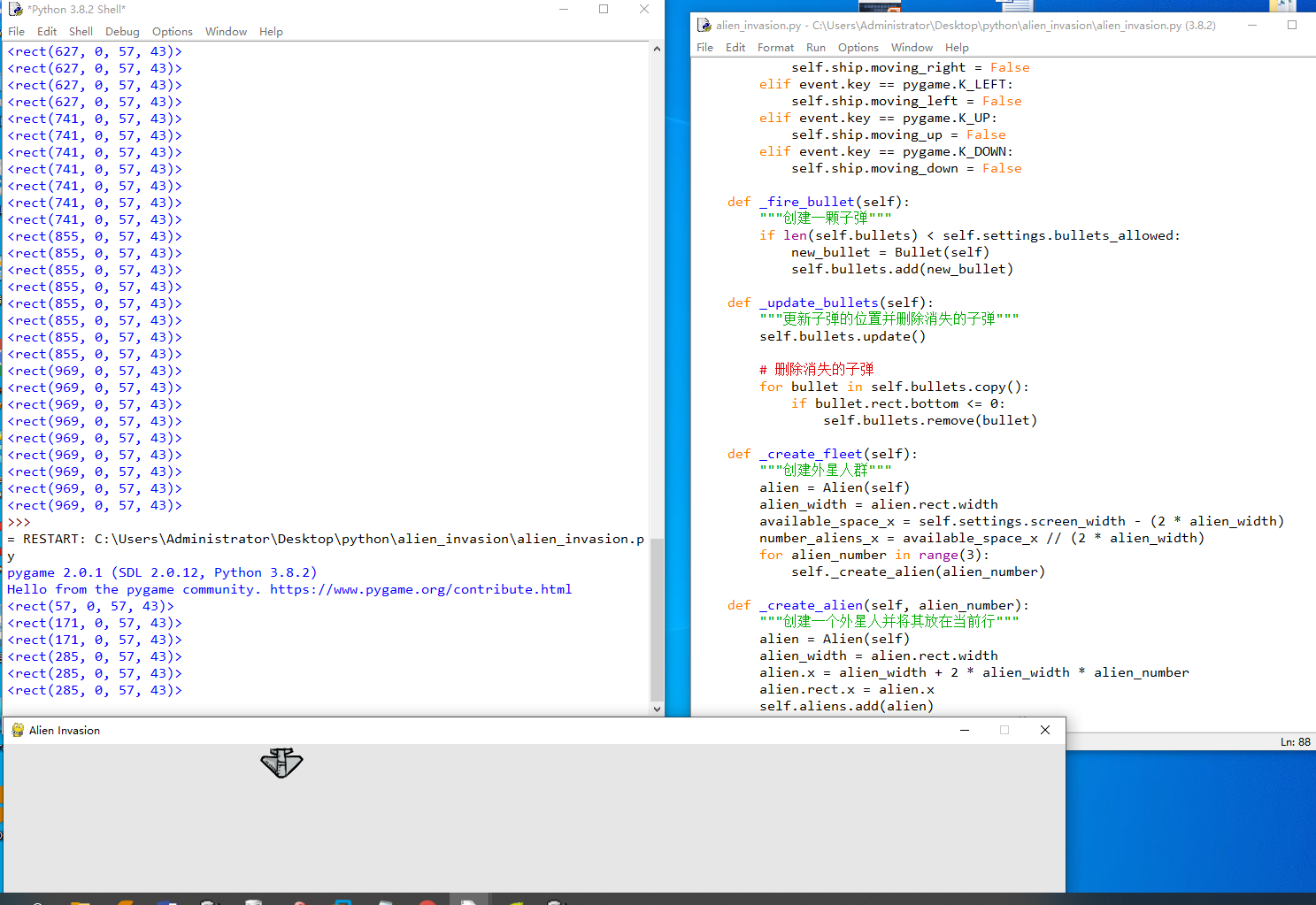Click the 'def _fire_bullet(self):' line
The height and width of the screenshot is (905, 1316).
coord(818,202)
